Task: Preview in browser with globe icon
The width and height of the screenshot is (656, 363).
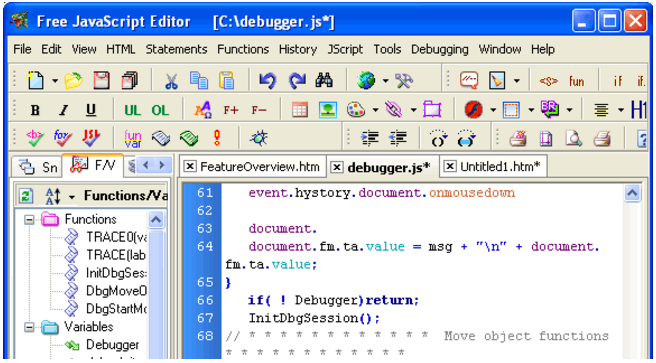Action: [366, 80]
